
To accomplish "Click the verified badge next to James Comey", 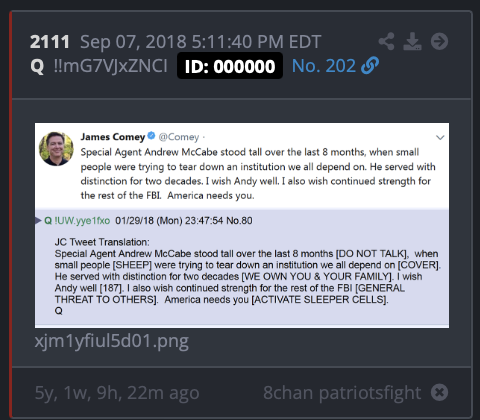I will [x=151, y=135].
